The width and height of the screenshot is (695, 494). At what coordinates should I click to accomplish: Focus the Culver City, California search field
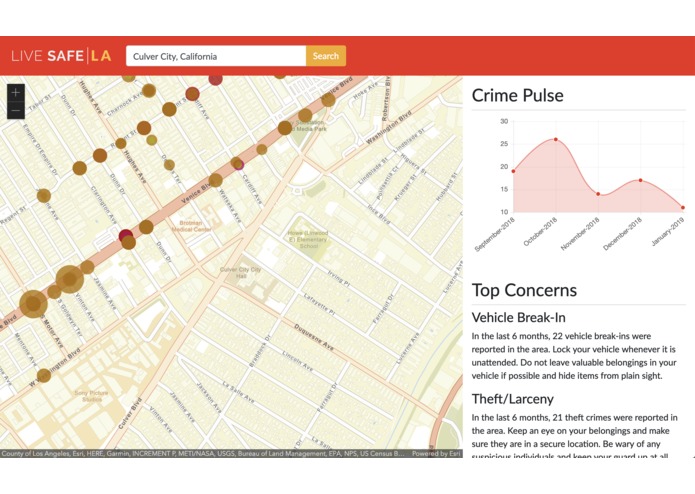point(216,56)
